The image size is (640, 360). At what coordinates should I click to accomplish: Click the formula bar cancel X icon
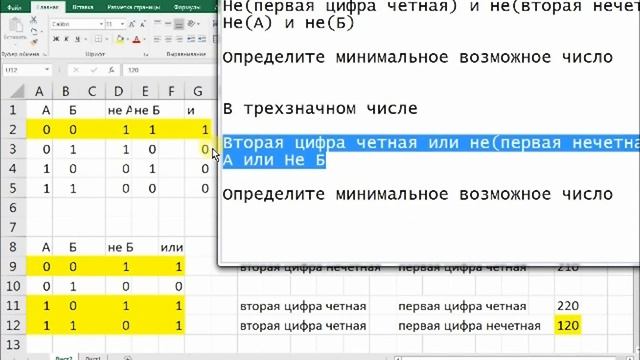coord(76,70)
